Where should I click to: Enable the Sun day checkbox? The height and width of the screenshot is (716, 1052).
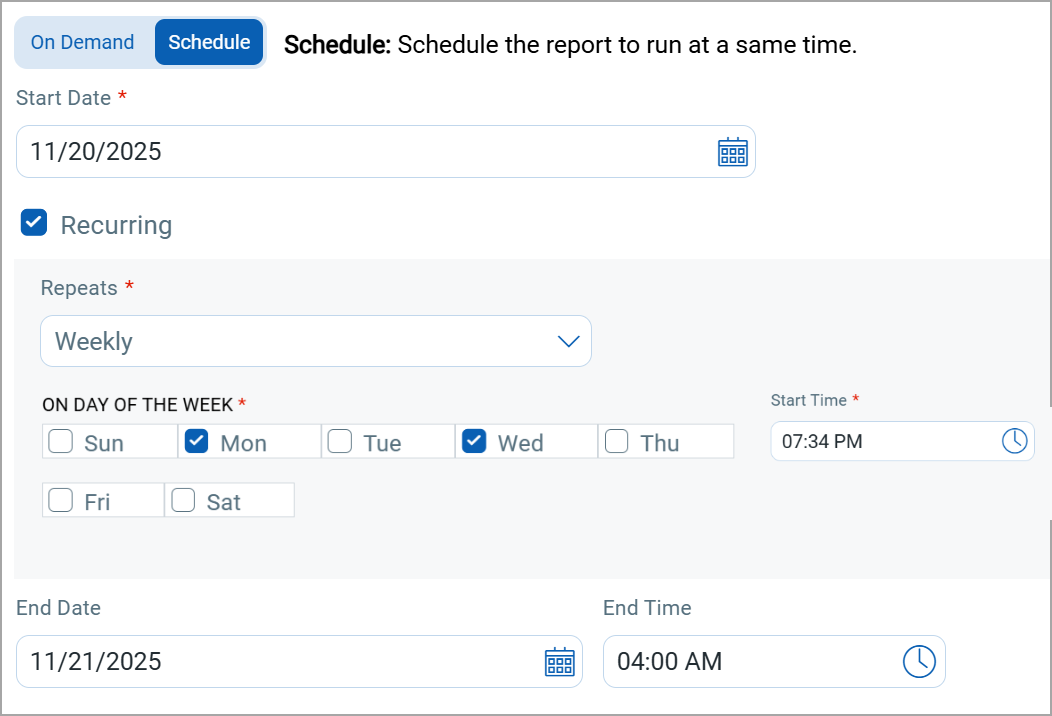(61, 442)
